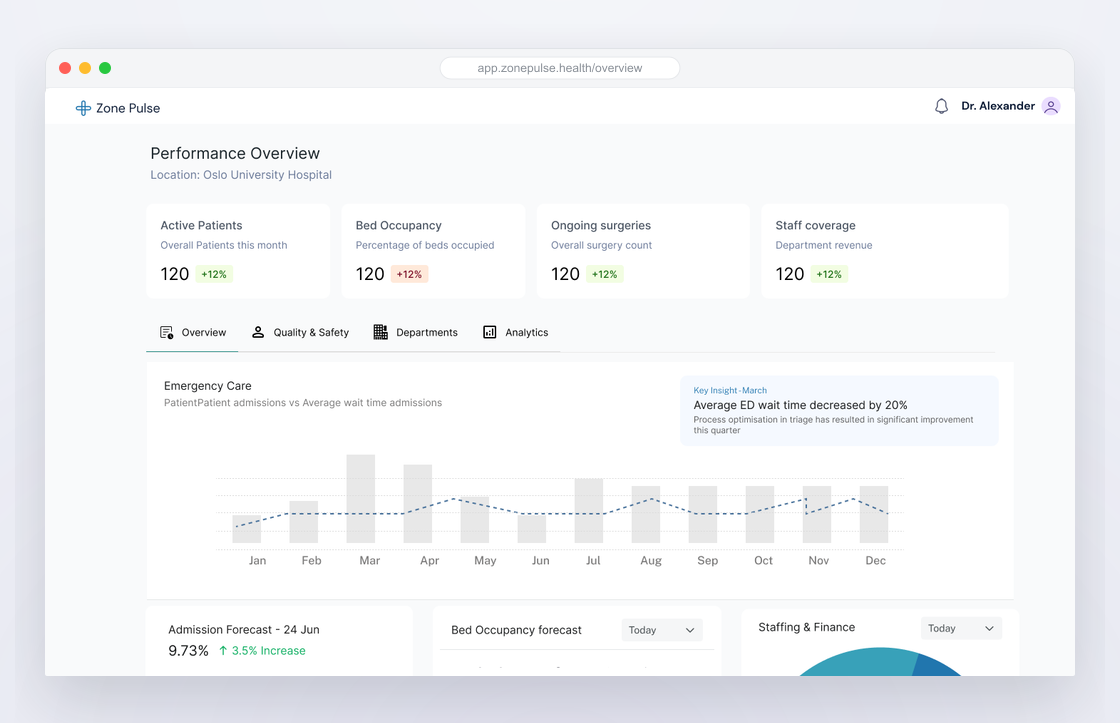Click the +12% badge on Active Patients
The height and width of the screenshot is (723, 1120).
[x=214, y=274]
